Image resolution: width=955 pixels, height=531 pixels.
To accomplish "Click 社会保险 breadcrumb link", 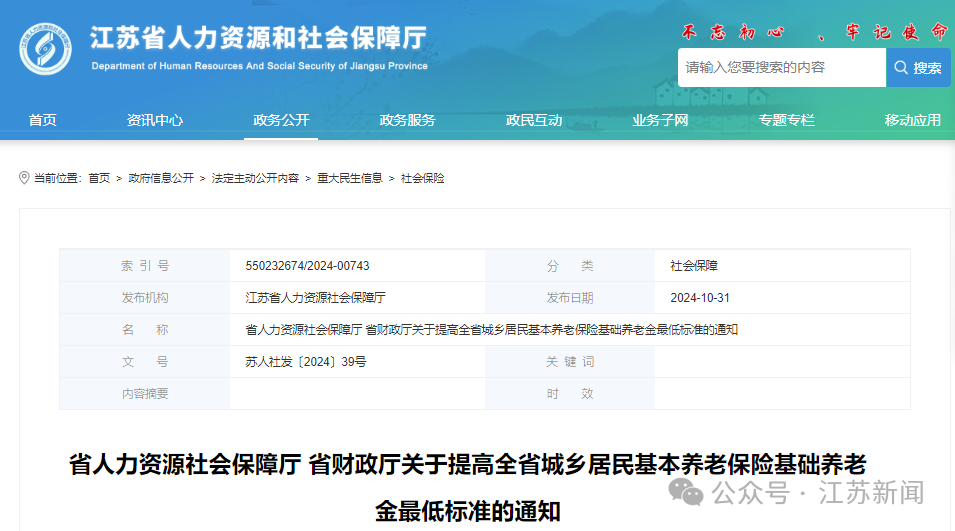I will click(x=423, y=178).
